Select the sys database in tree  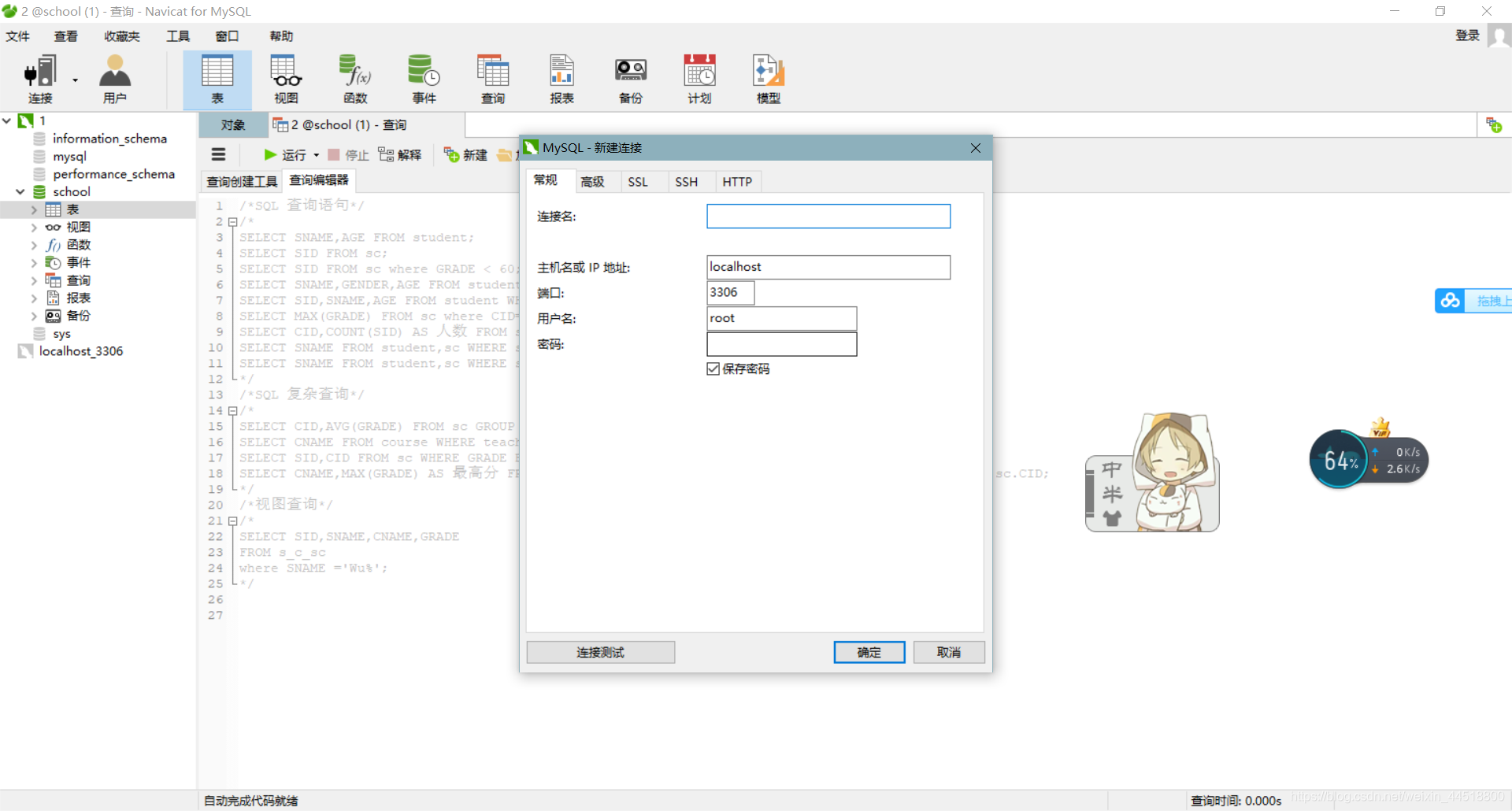61,334
